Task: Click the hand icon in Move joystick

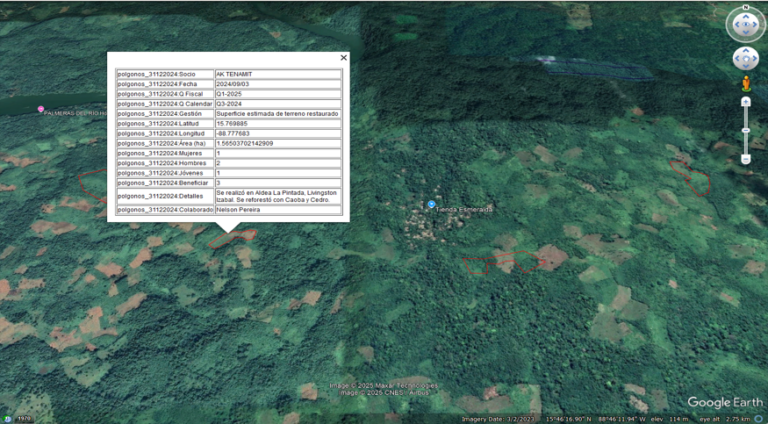Action: point(746,59)
